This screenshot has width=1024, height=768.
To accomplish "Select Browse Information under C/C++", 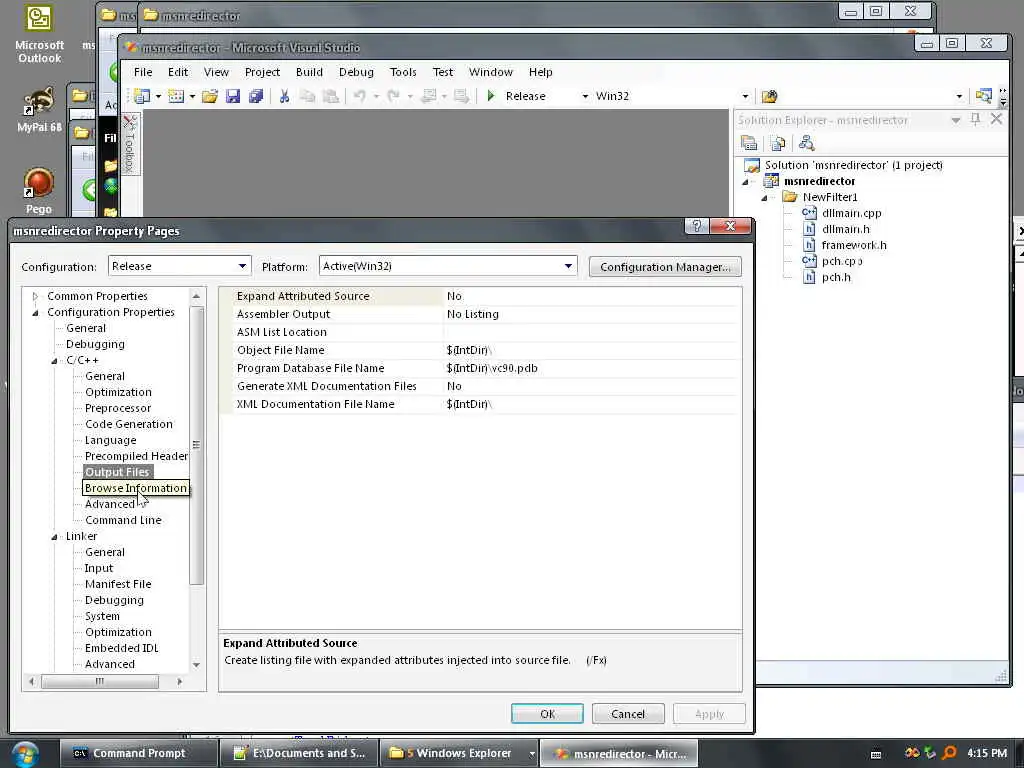I will [x=136, y=488].
